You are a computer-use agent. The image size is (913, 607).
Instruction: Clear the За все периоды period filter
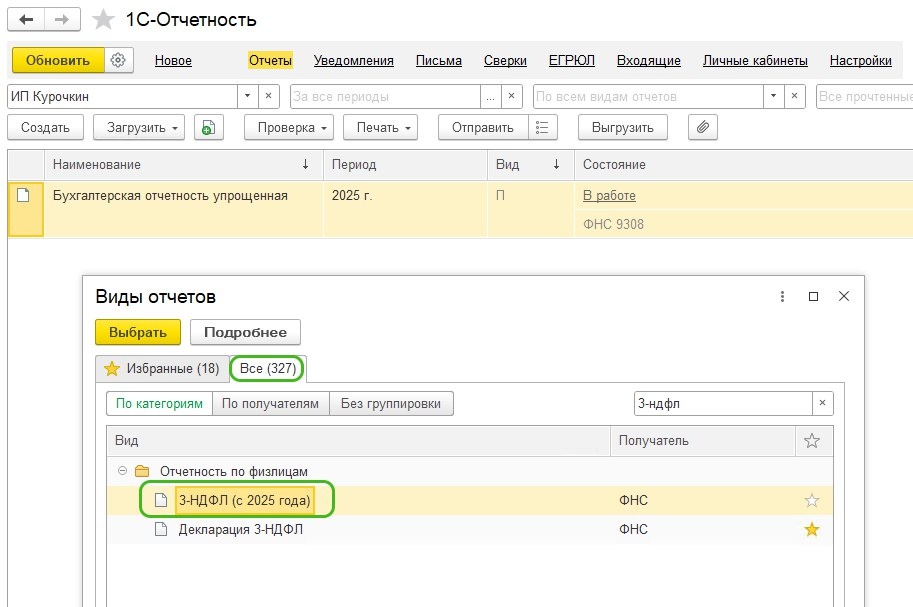pos(511,96)
